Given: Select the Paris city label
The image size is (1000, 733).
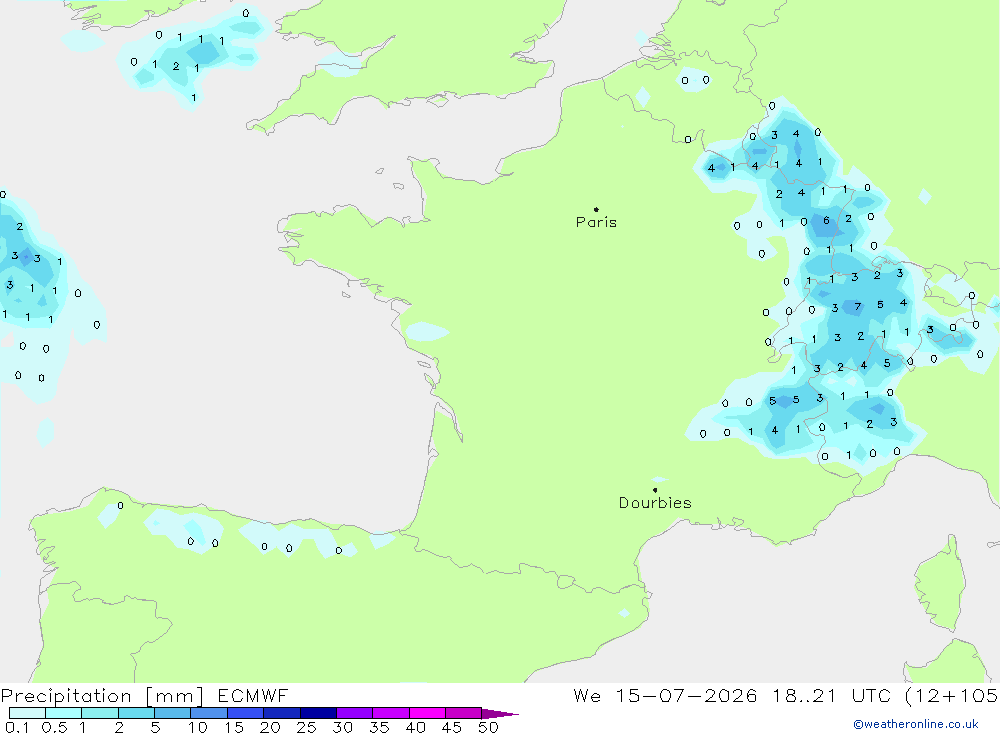Looking at the screenshot, I should 596,222.
